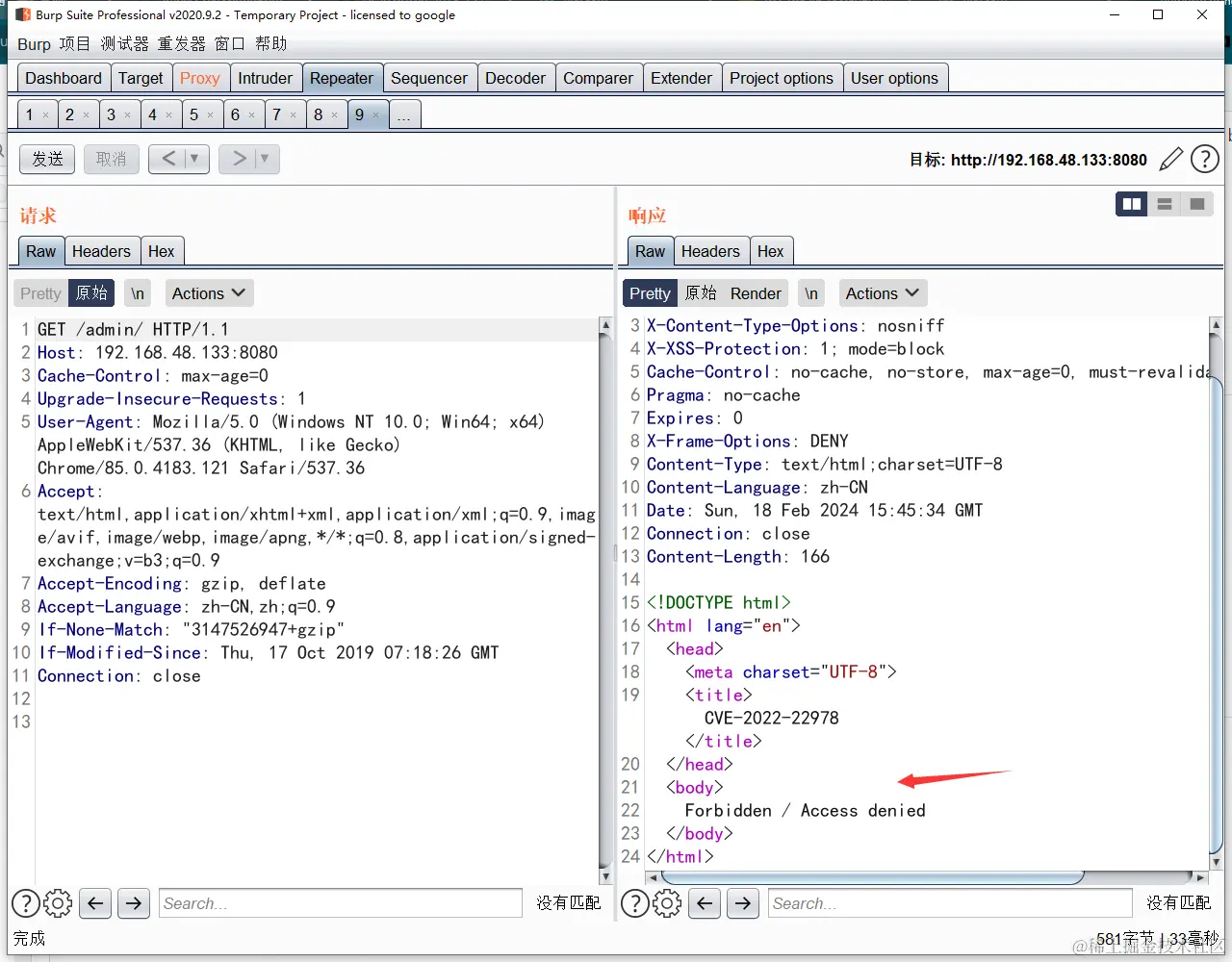
Task: Open response Actions dropdown
Action: pos(883,293)
